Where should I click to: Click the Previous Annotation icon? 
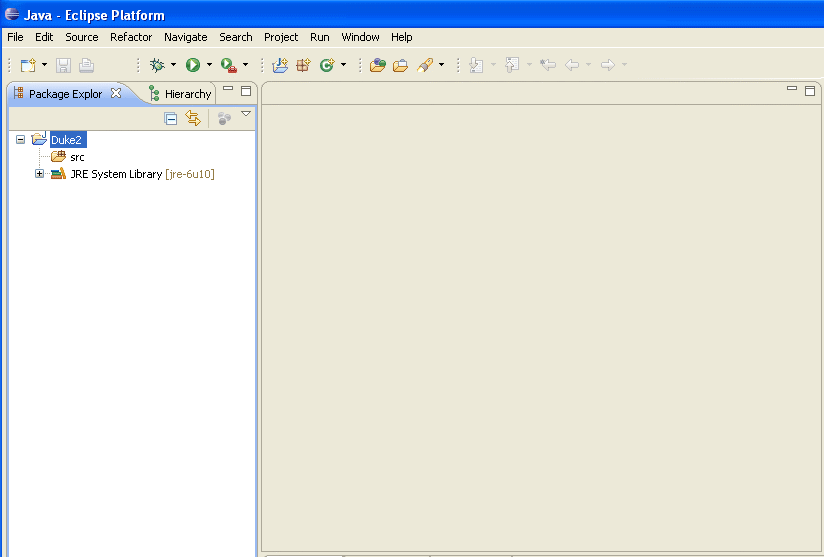click(512, 65)
